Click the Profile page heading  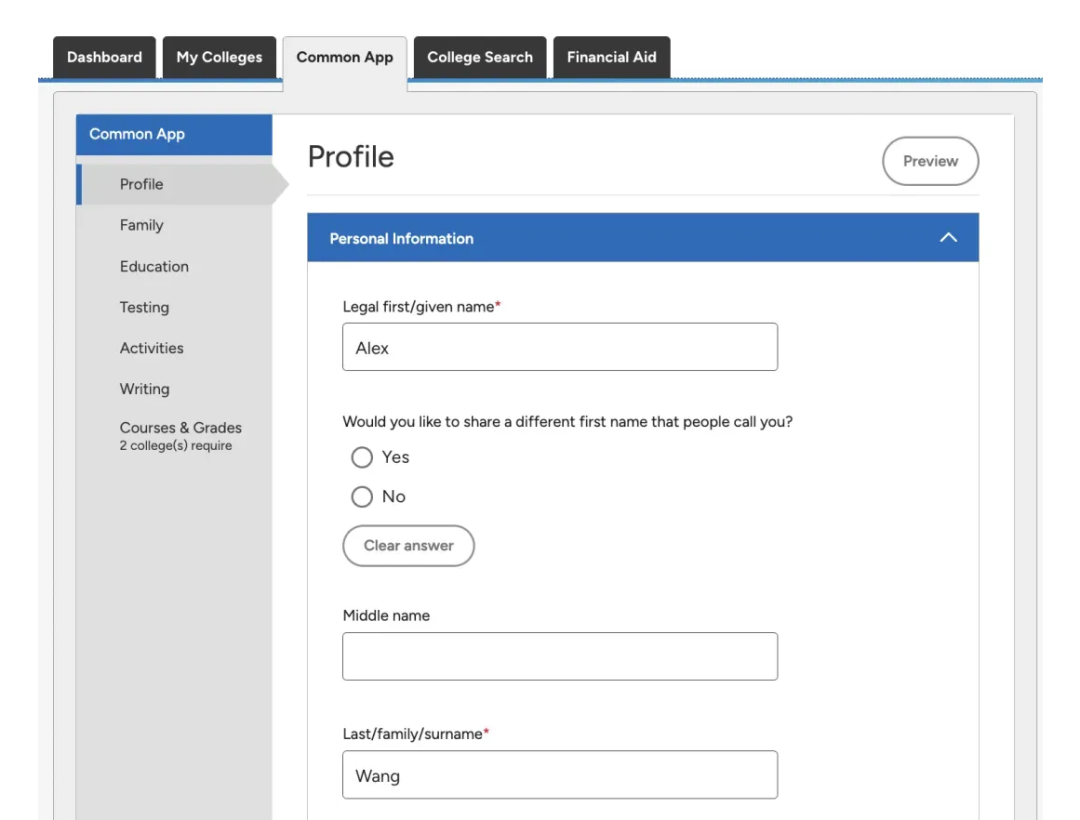[x=351, y=157]
